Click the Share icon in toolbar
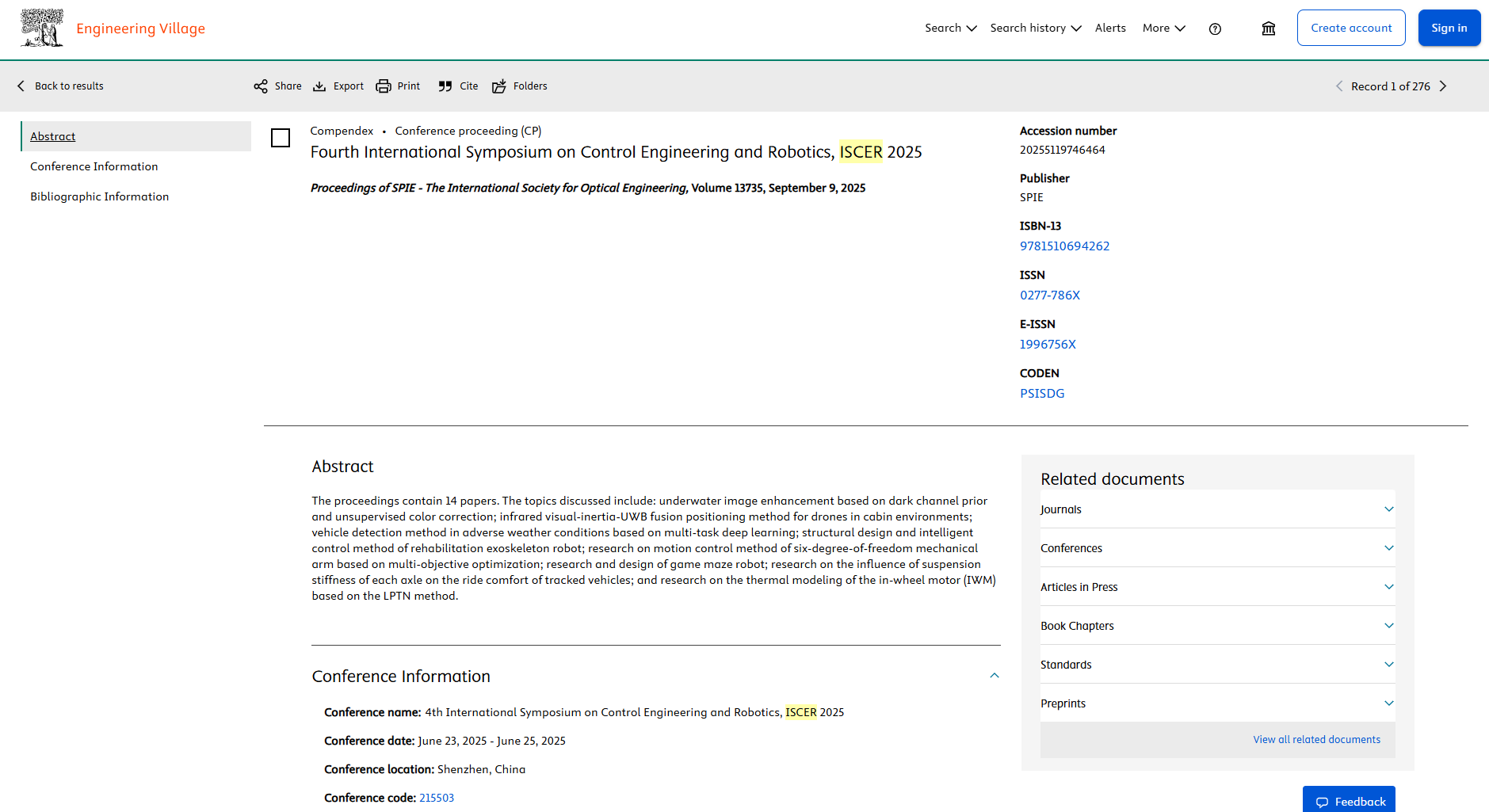1489x812 pixels. pos(261,86)
